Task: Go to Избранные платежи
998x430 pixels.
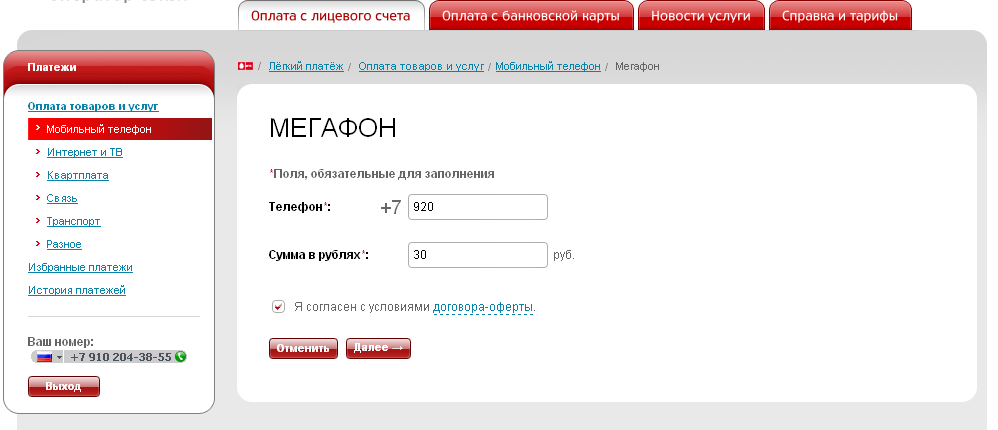Action: pos(80,267)
